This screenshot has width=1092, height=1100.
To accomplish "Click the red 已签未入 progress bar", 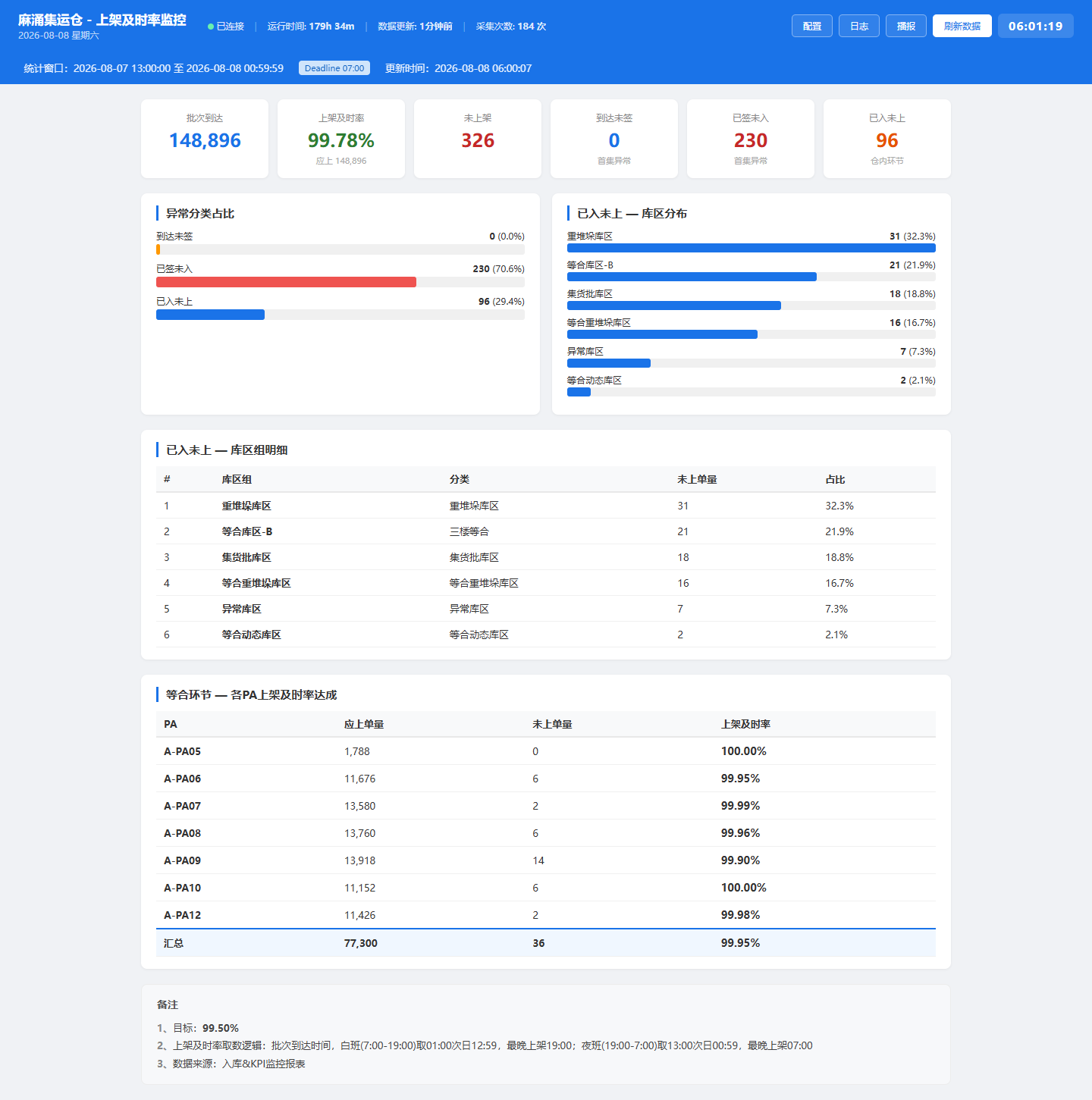I will pyautogui.click(x=286, y=282).
